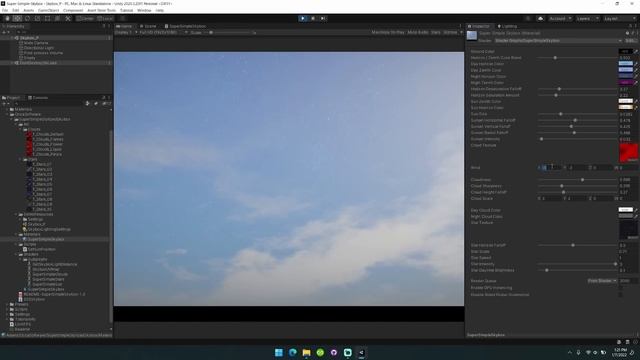Toggle Enable GPU Instancing checkbox
The height and width of the screenshot is (360, 640).
(620, 288)
